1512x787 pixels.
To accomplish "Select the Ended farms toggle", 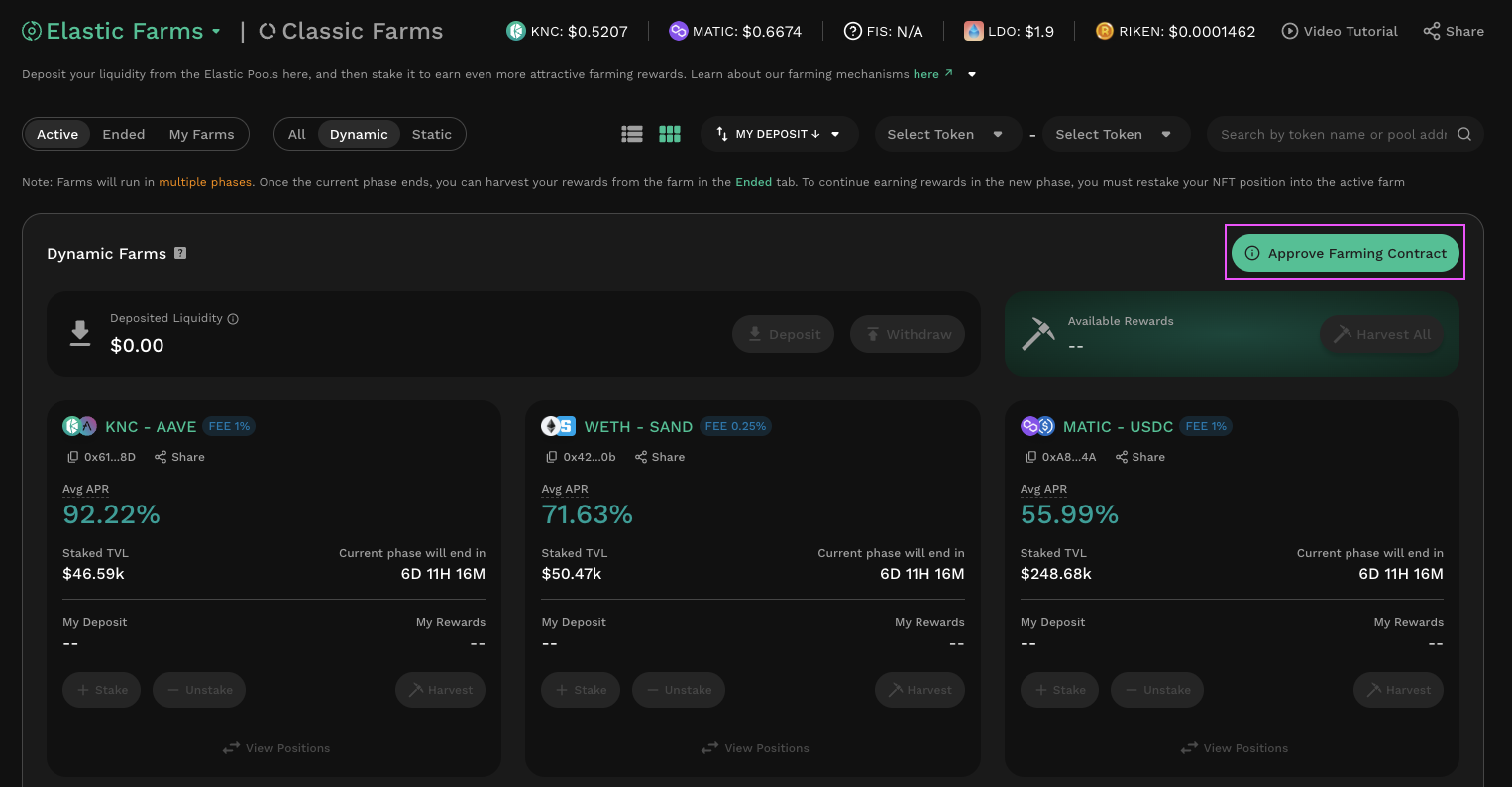I will click(x=124, y=135).
